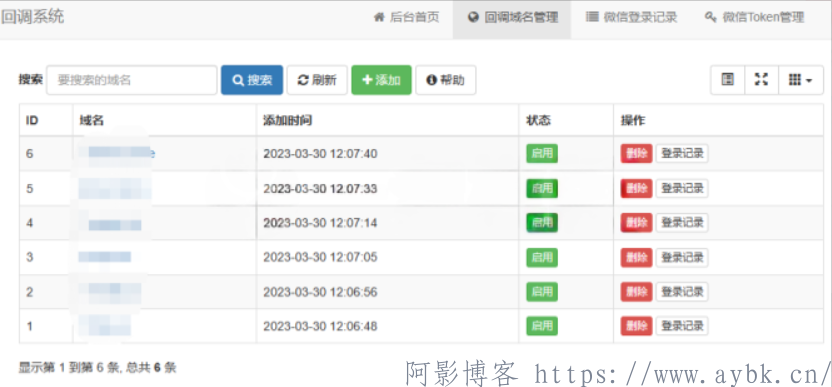
Task: Open 登录记录 for row ID 3
Action: [x=682, y=257]
